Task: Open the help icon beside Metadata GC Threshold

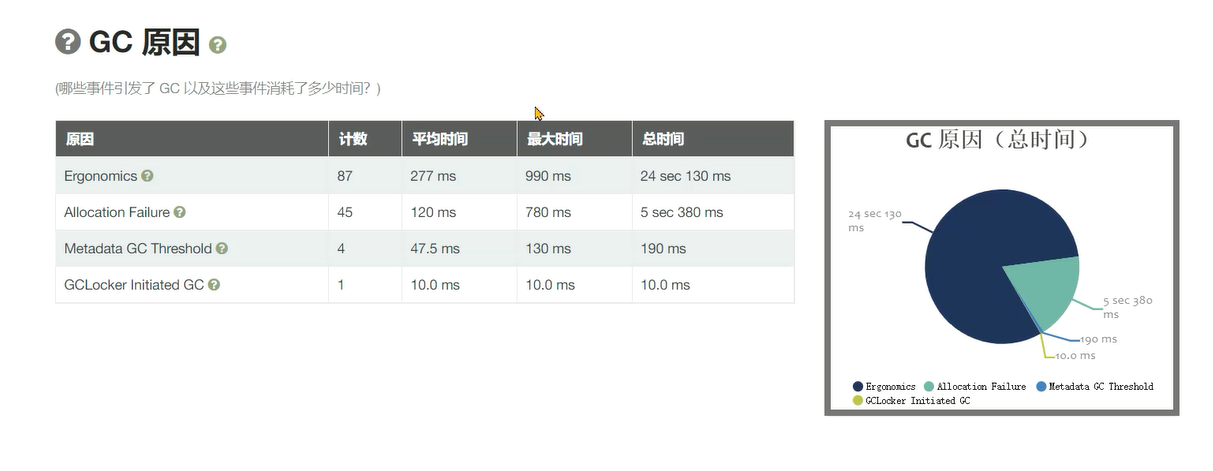Action: pos(222,248)
